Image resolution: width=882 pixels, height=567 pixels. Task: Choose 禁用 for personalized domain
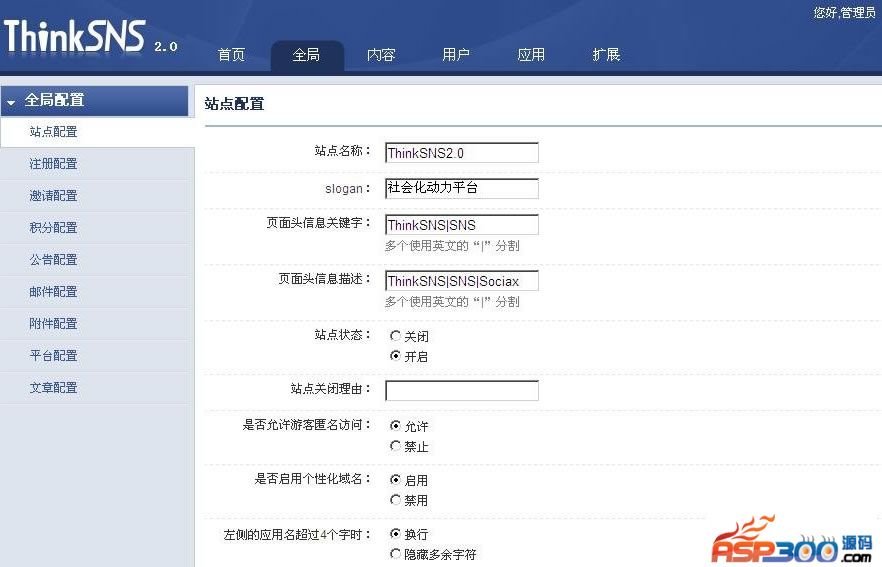point(395,500)
